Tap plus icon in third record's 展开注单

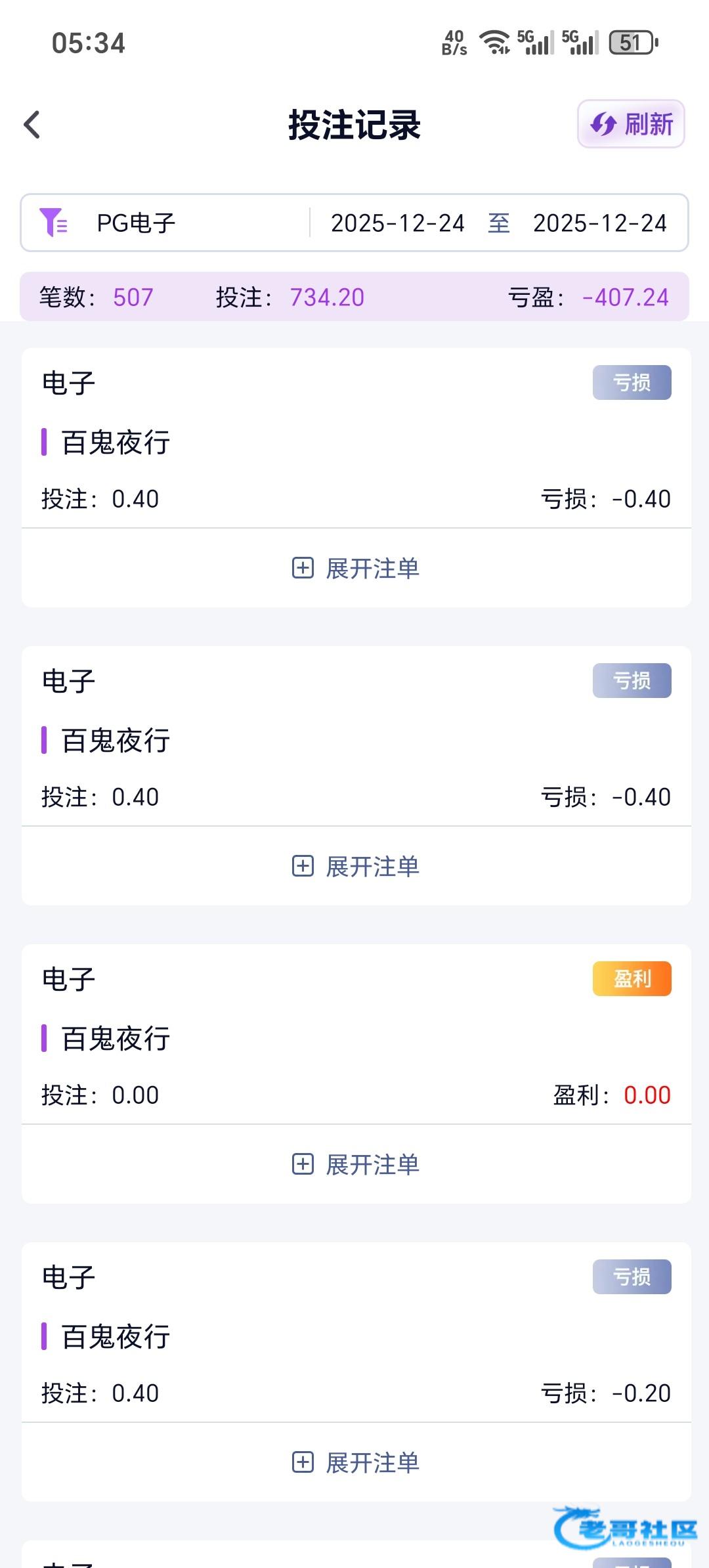click(x=303, y=1164)
